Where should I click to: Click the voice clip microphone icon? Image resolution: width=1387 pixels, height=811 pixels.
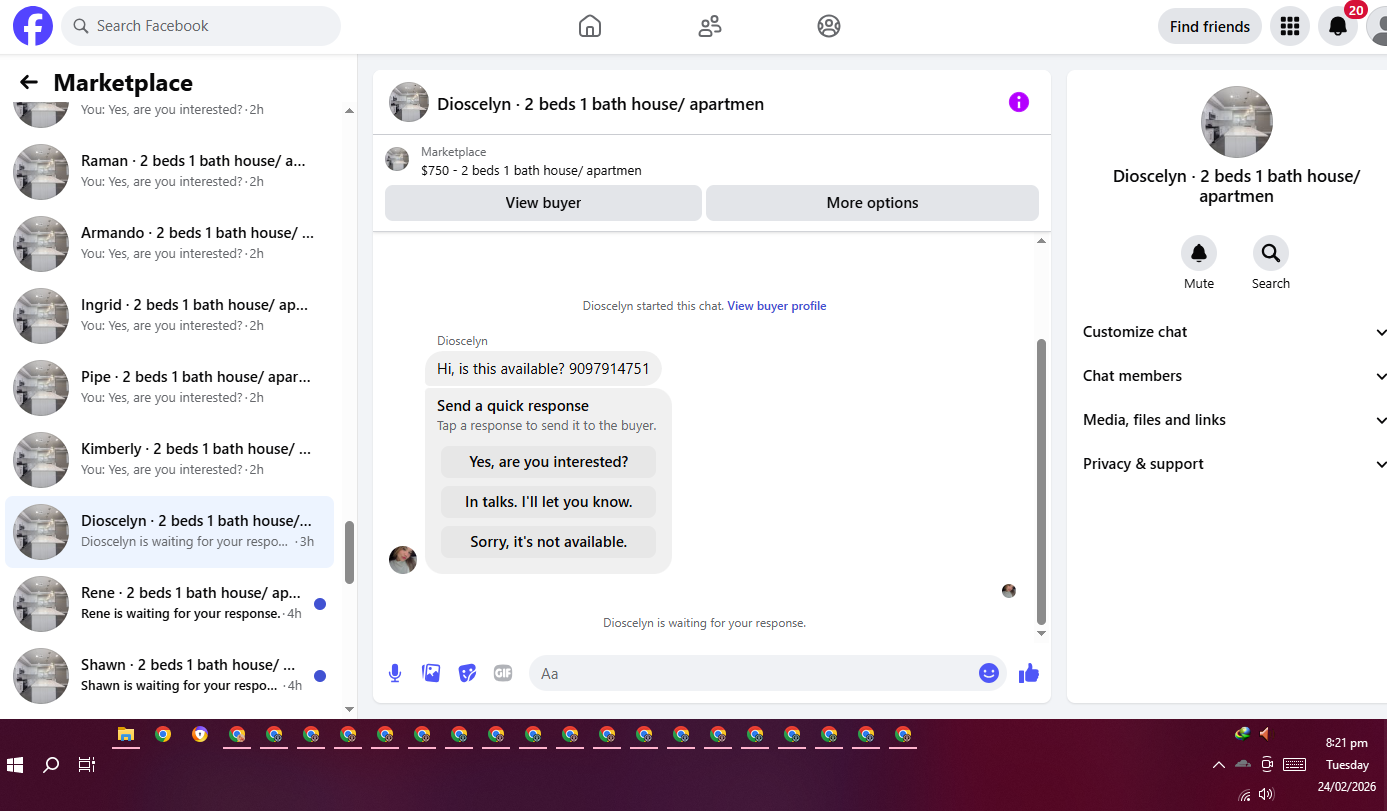point(395,673)
